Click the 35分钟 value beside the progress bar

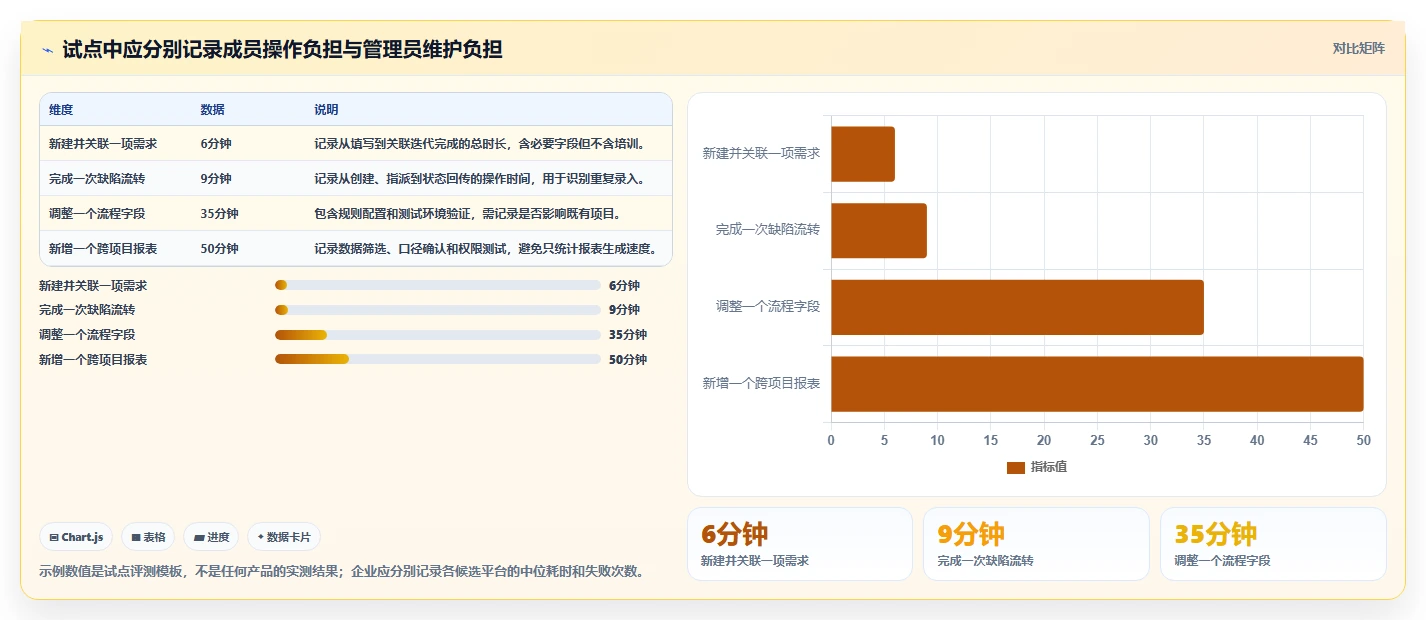coord(628,335)
